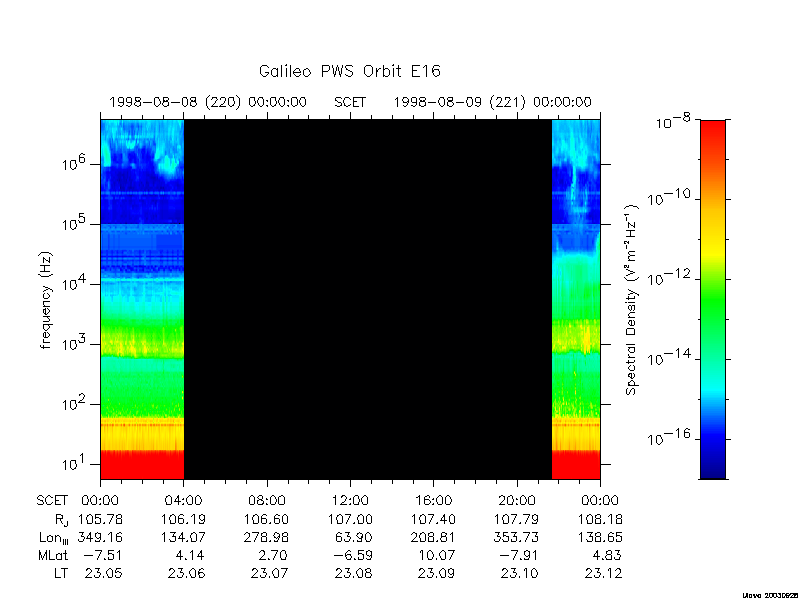Viewport: 800px width, 600px height.
Task: Click the 'Spectral Density' colorbar label
Action: (x=632, y=301)
